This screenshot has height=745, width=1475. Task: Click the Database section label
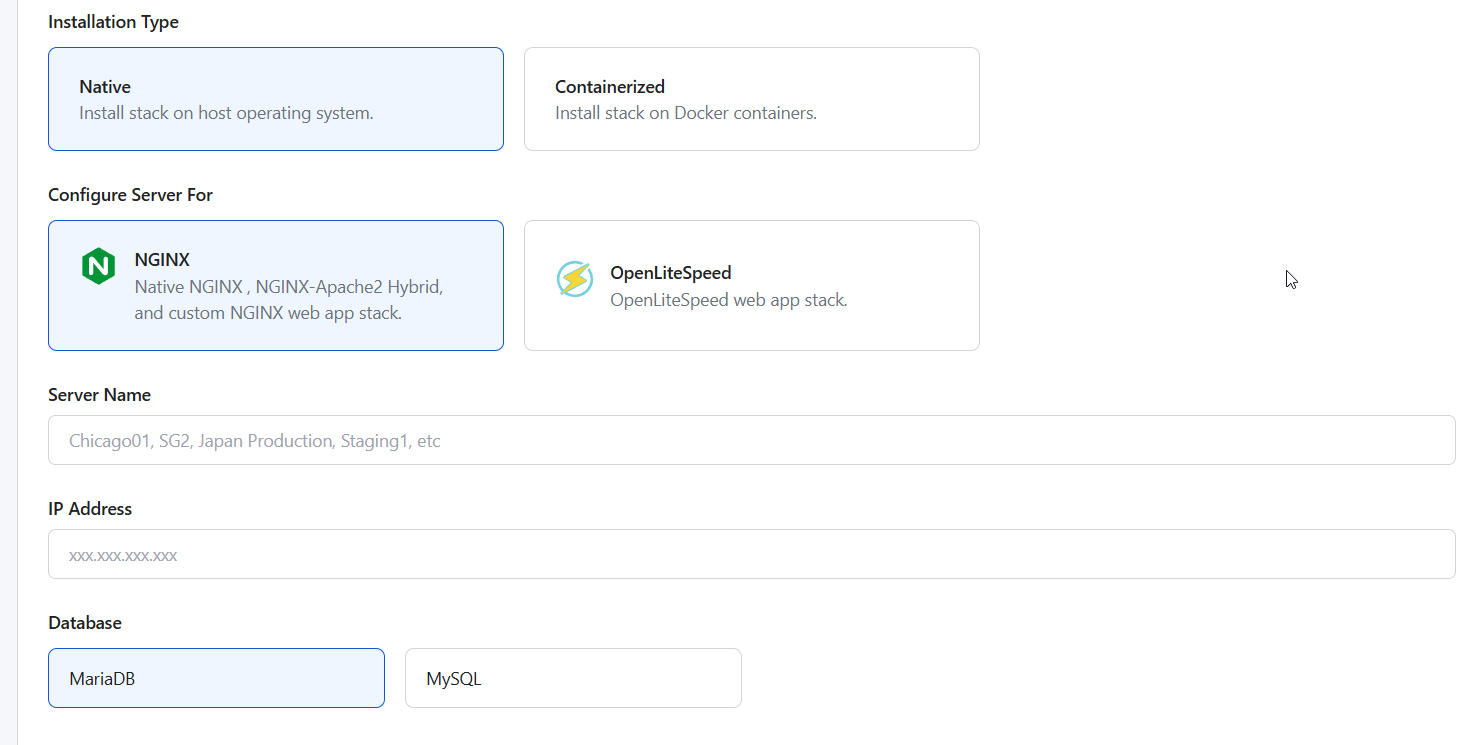pyautogui.click(x=85, y=623)
